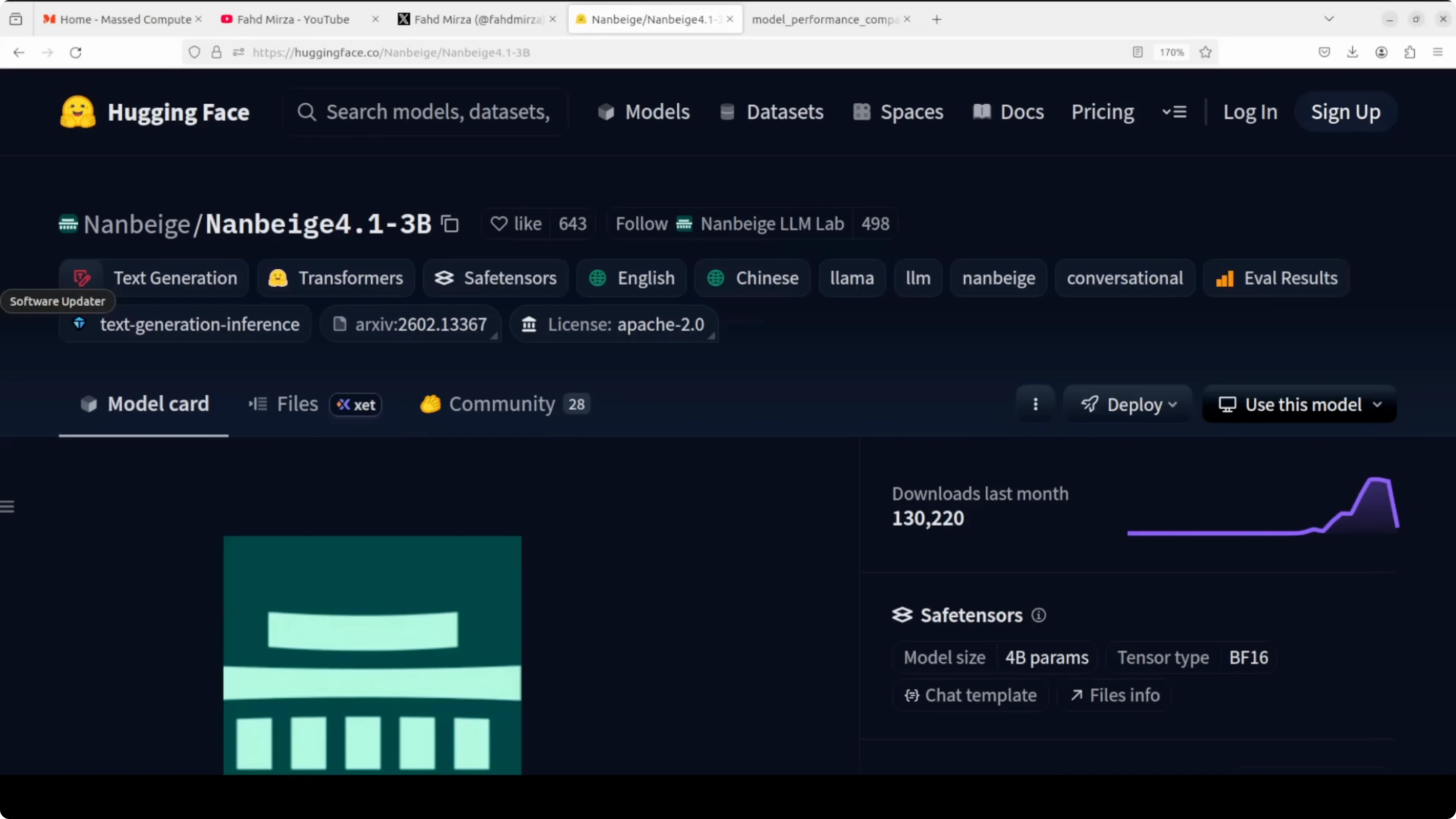Screen dimensions: 1456x819
Task: Focus the Search models, datasets field
Action: pos(438,112)
